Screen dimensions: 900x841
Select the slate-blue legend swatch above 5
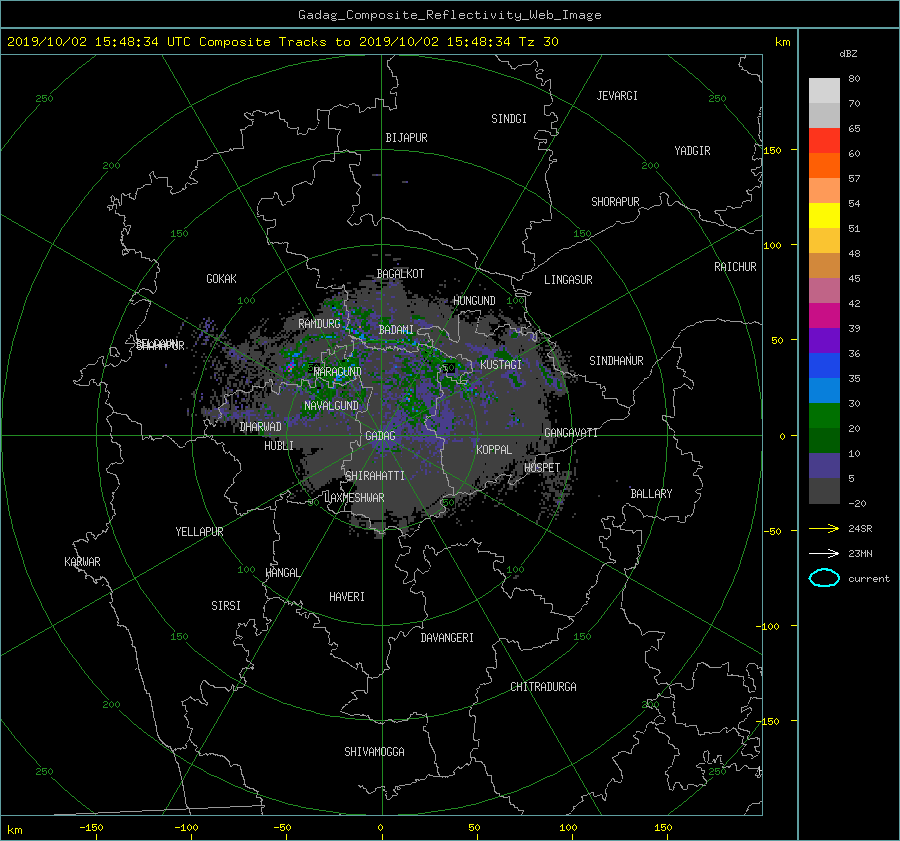click(x=824, y=466)
